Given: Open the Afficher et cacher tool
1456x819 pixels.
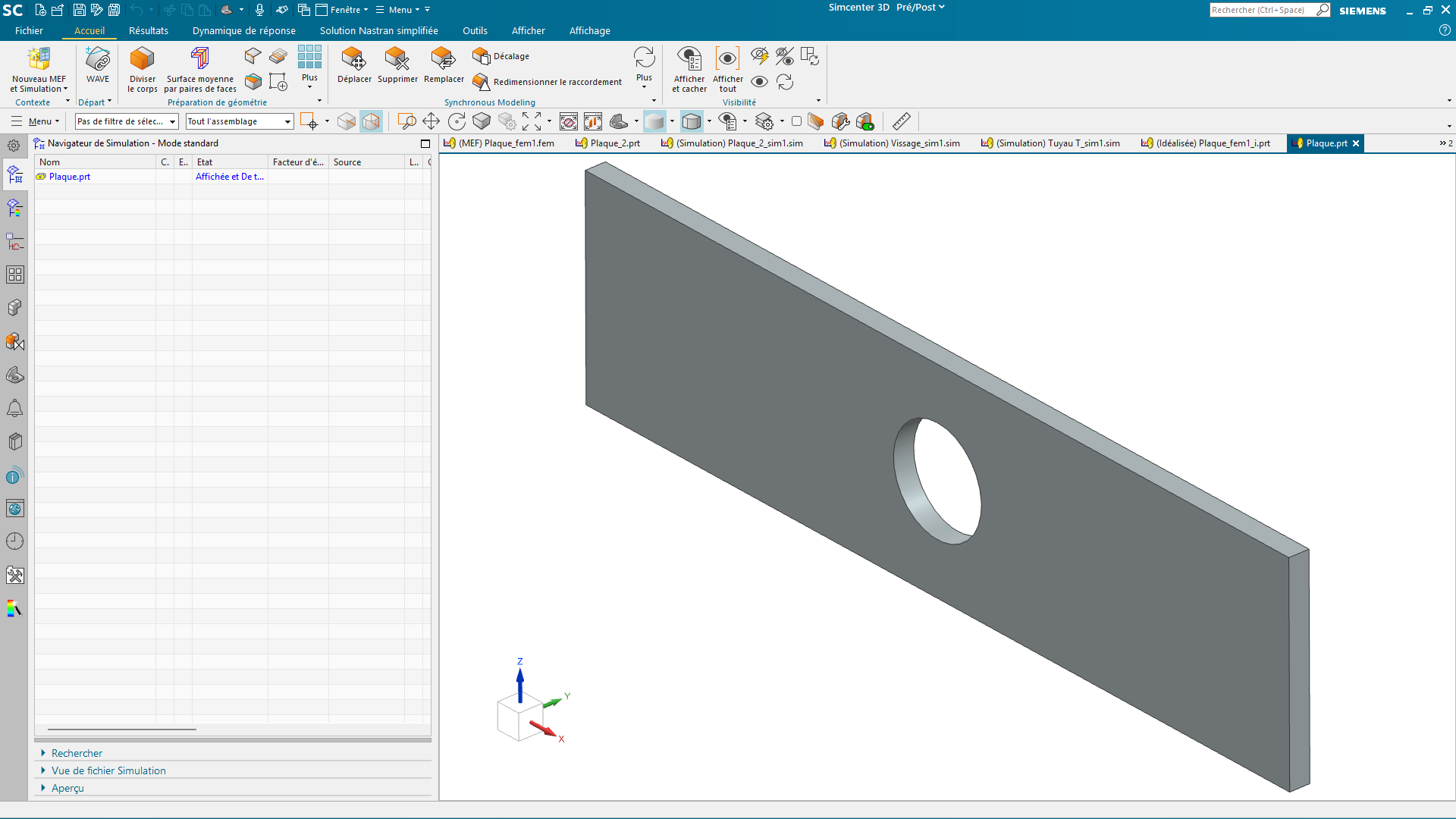Looking at the screenshot, I should pos(689,69).
